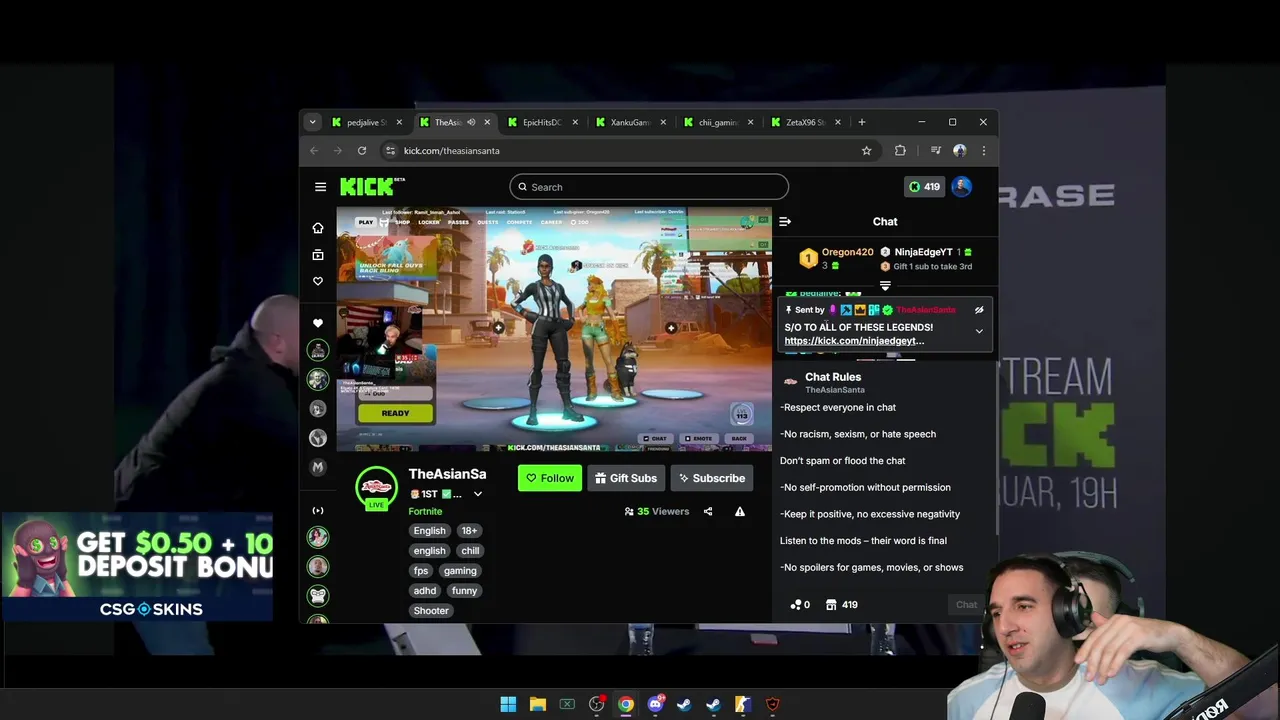Screen dimensions: 1280x720
Task: Click NinjaEdgeYT in gift leaderboard
Action: pyautogui.click(x=923, y=253)
